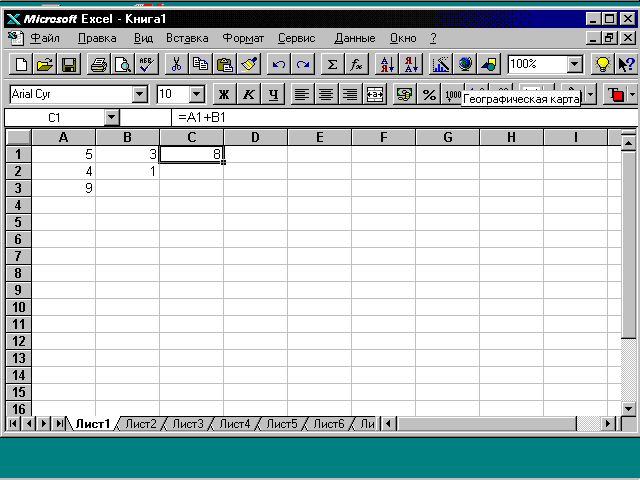The image size is (640, 480).
Task: Open the Сервис menu
Action: pyautogui.click(x=297, y=38)
